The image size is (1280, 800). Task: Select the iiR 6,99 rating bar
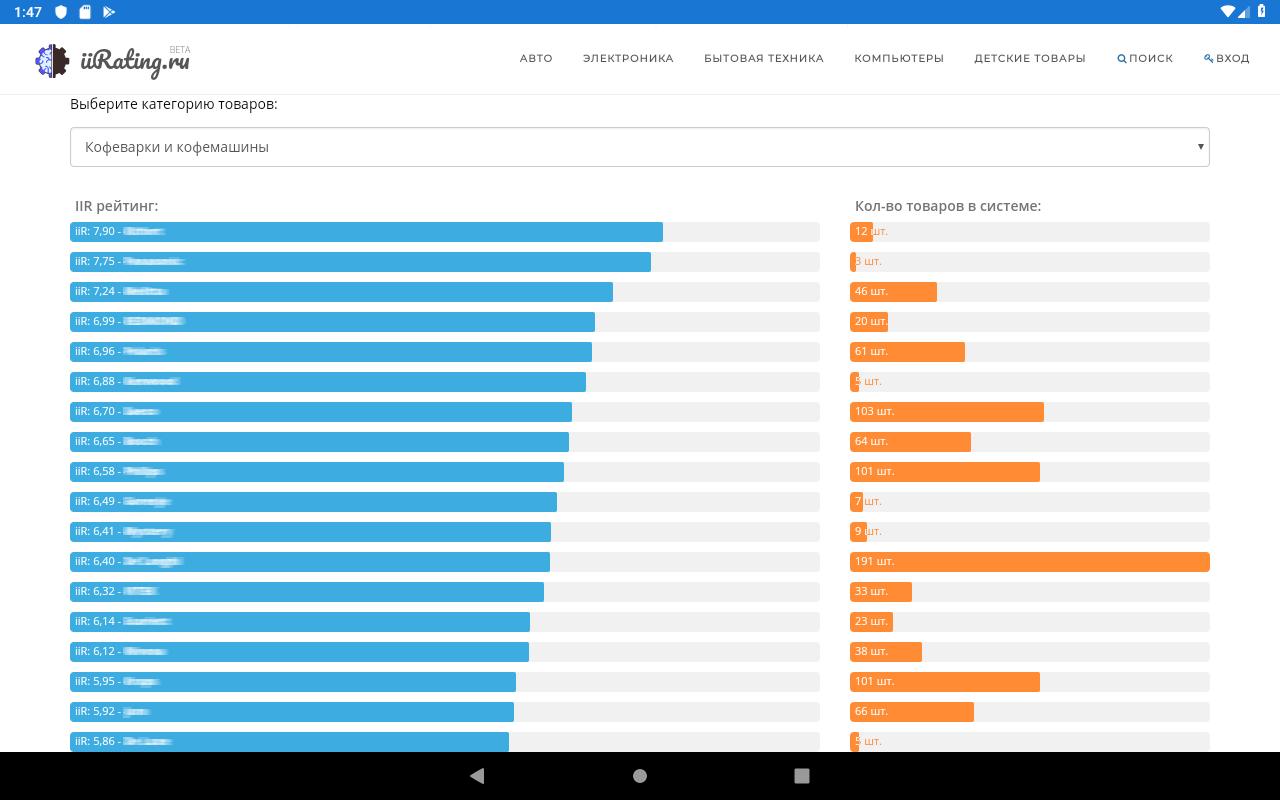pos(332,322)
